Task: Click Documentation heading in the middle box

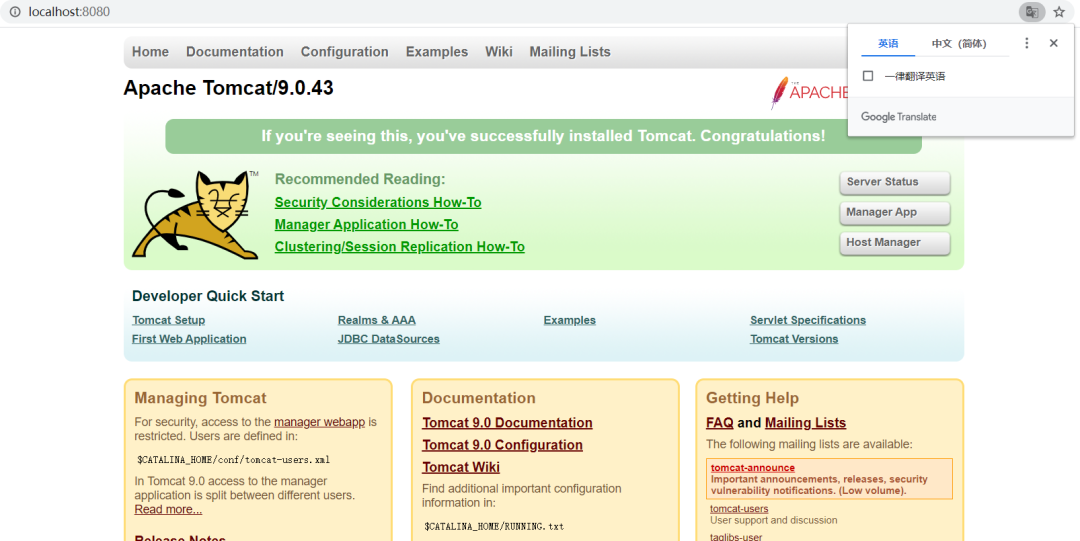Action: point(479,398)
